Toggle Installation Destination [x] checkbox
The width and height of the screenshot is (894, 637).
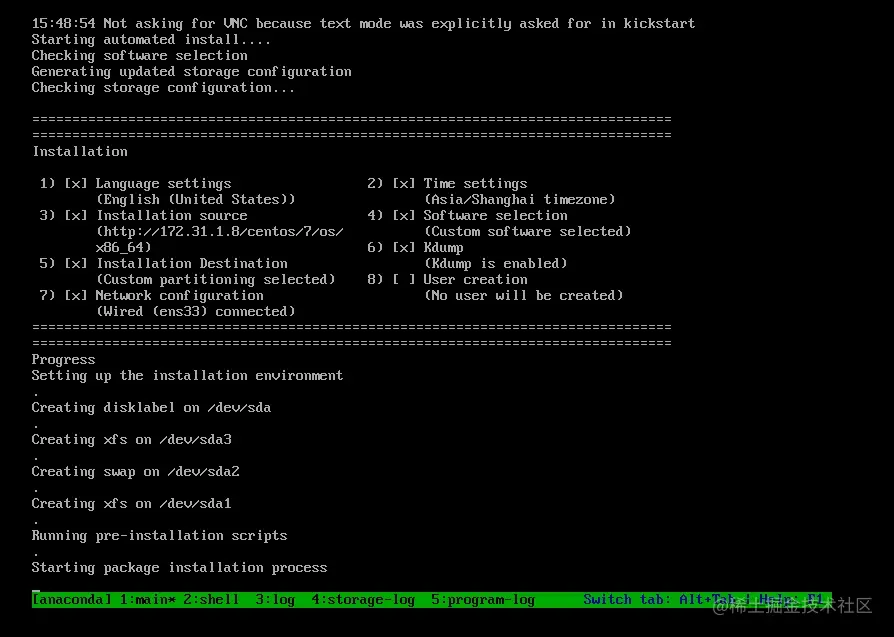(76, 263)
